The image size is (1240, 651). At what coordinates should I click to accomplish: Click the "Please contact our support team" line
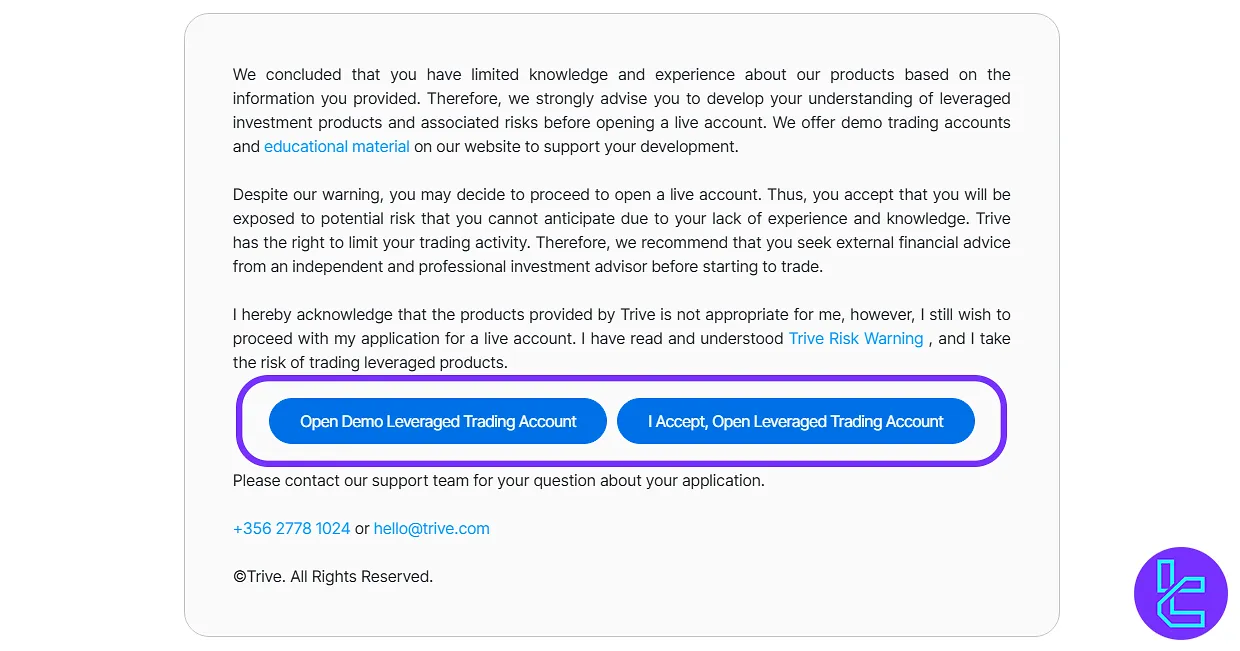(x=498, y=480)
